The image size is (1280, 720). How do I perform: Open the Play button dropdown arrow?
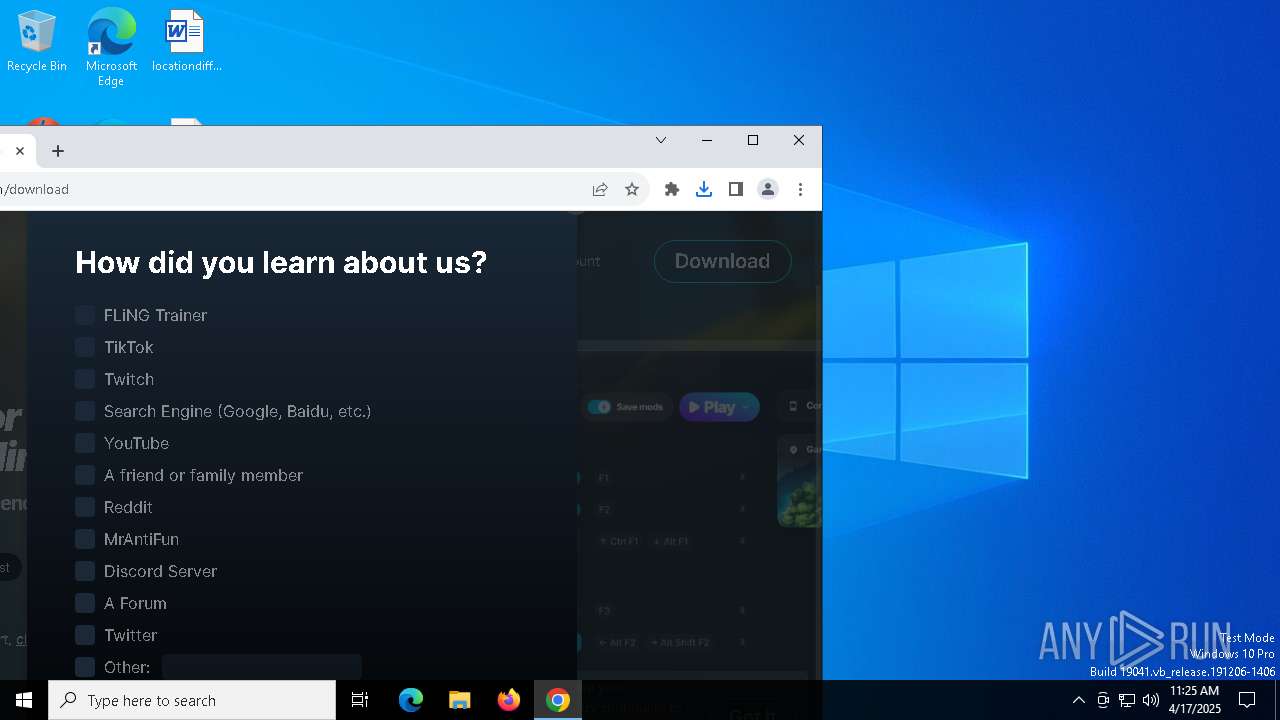746,407
